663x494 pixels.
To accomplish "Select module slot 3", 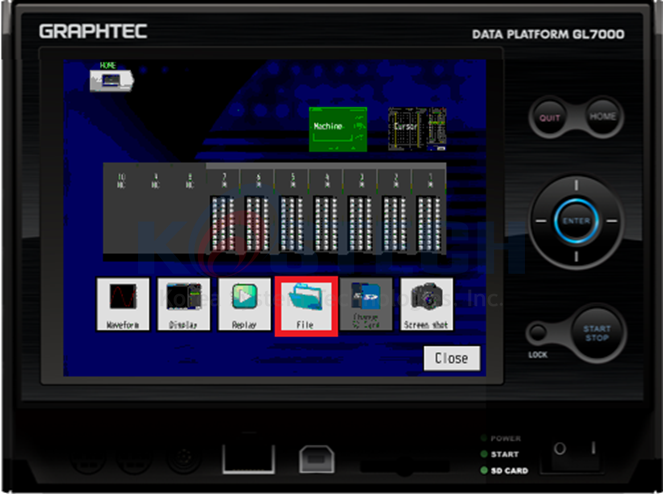I will [361, 211].
